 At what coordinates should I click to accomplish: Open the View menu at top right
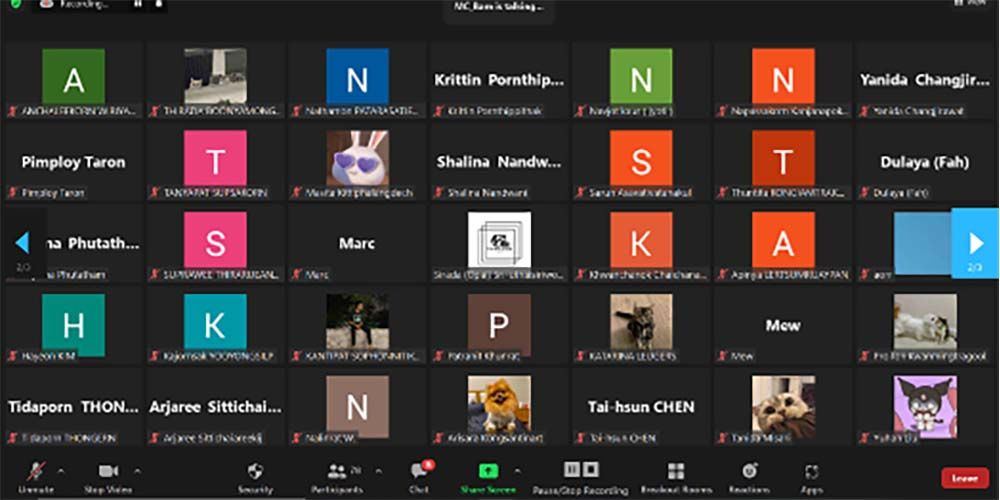[975, 5]
